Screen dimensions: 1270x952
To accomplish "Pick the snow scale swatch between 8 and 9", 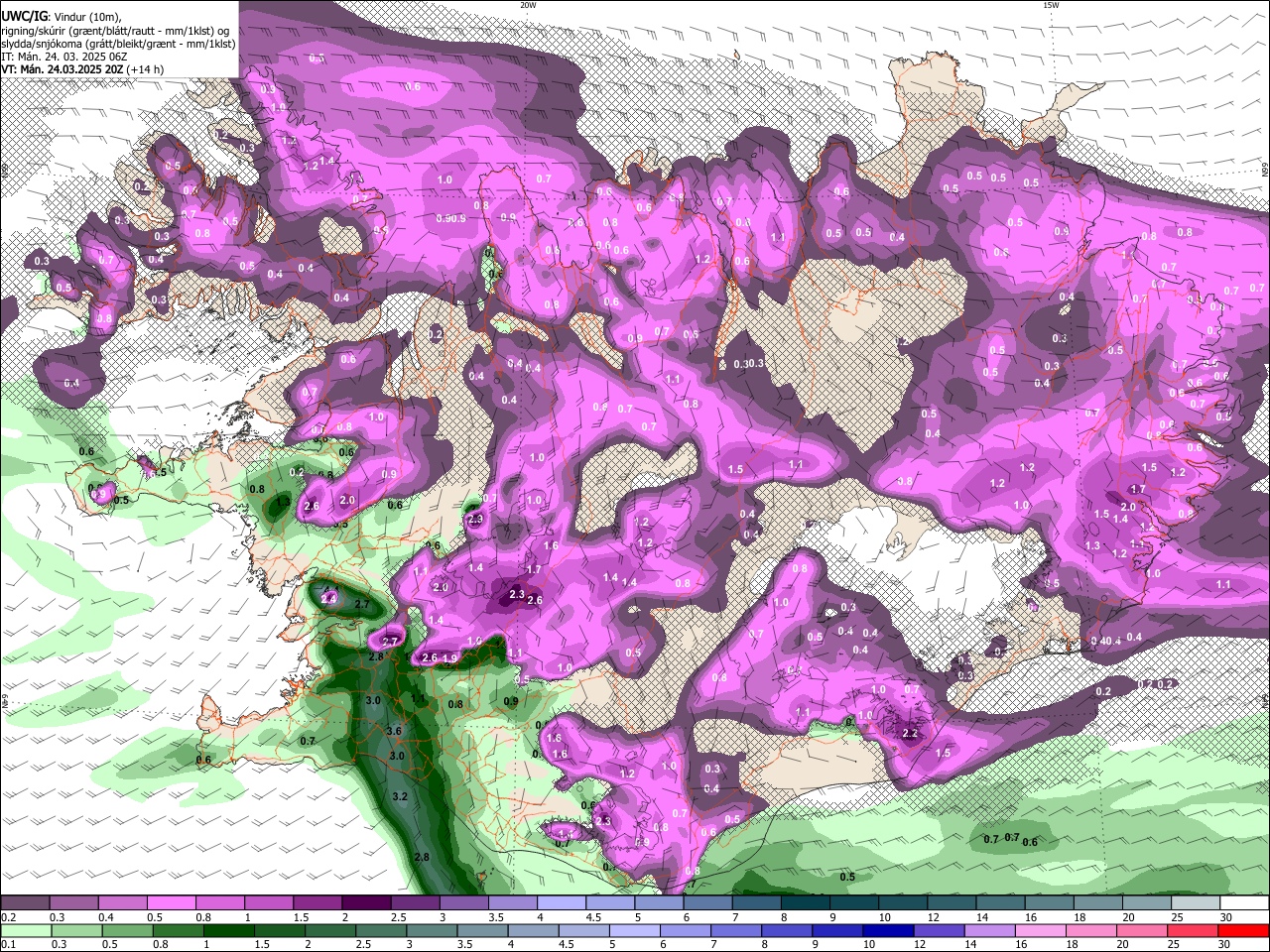I will pos(805,902).
